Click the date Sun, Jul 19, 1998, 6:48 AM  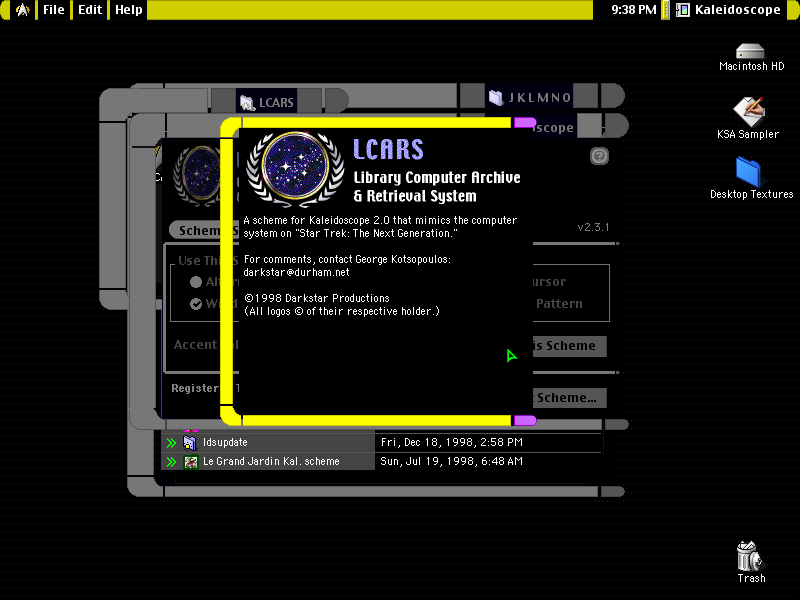point(451,461)
